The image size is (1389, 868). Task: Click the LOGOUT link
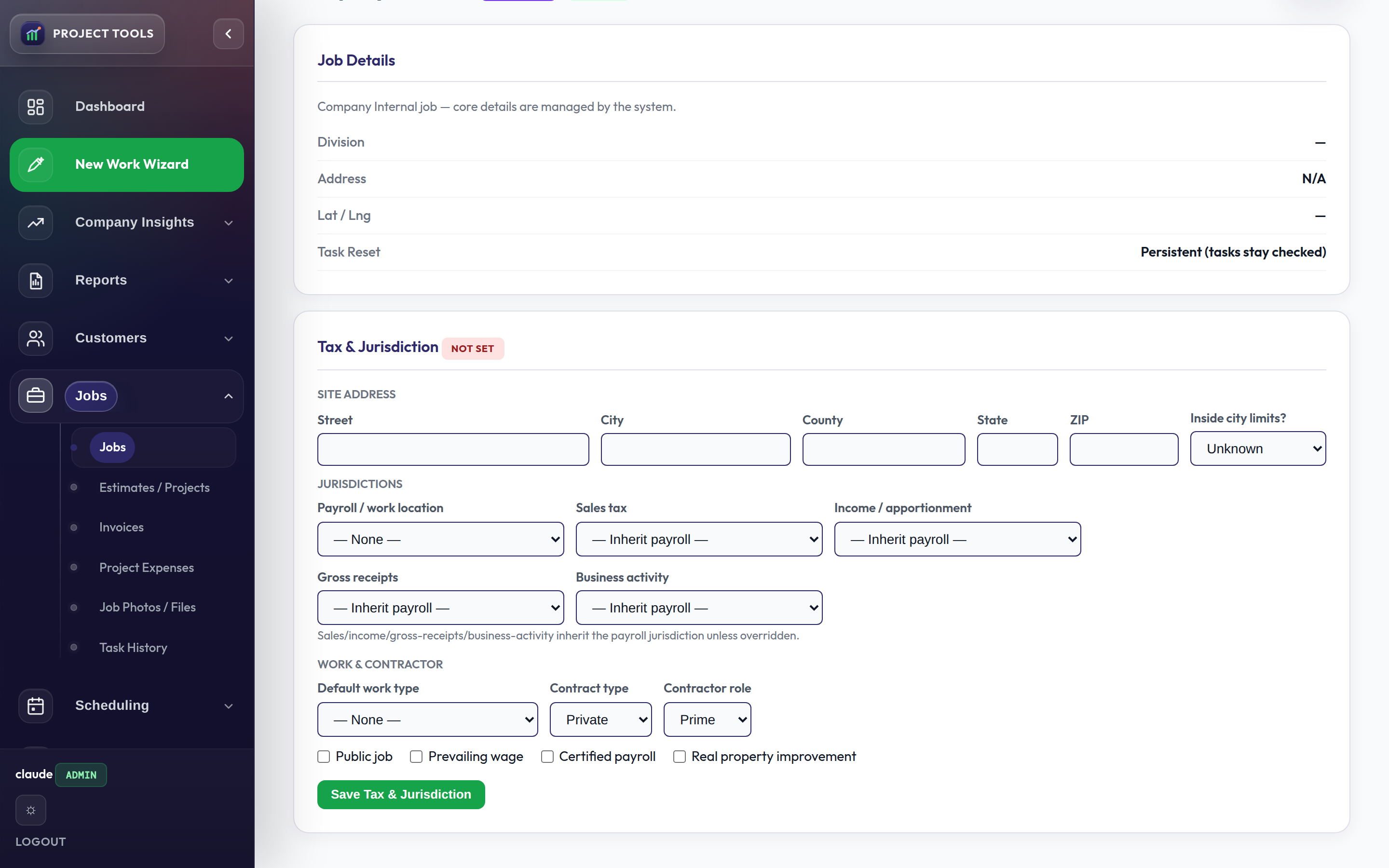(41, 841)
